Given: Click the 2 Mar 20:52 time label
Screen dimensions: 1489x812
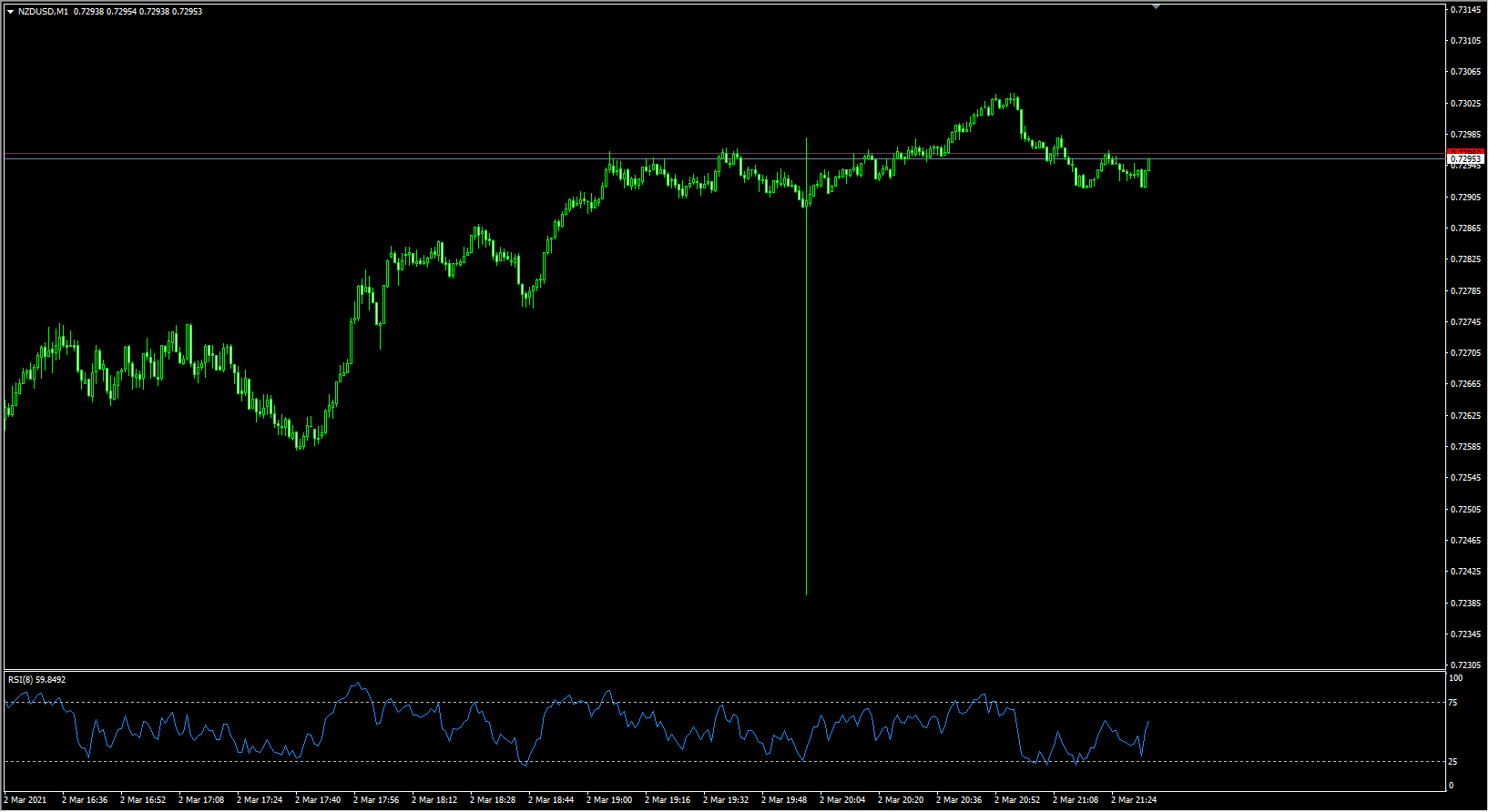Looking at the screenshot, I should [1017, 800].
